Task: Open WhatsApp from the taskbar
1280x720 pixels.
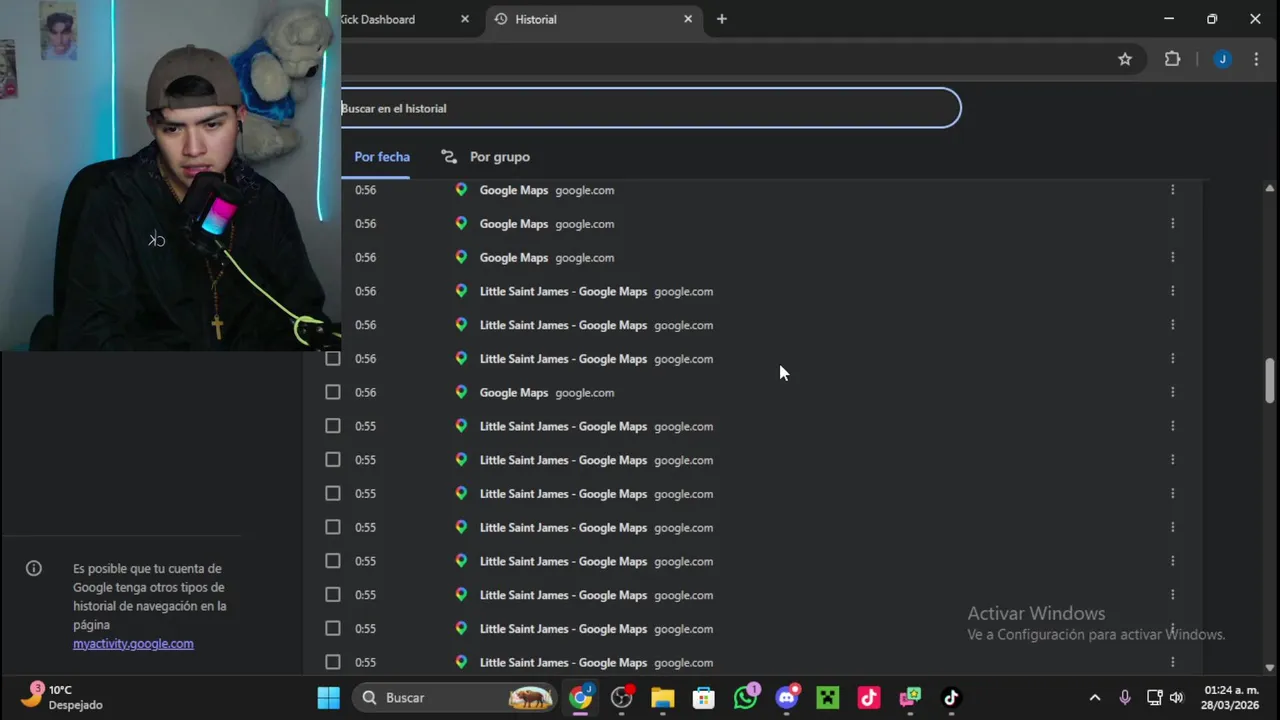Action: [746, 698]
